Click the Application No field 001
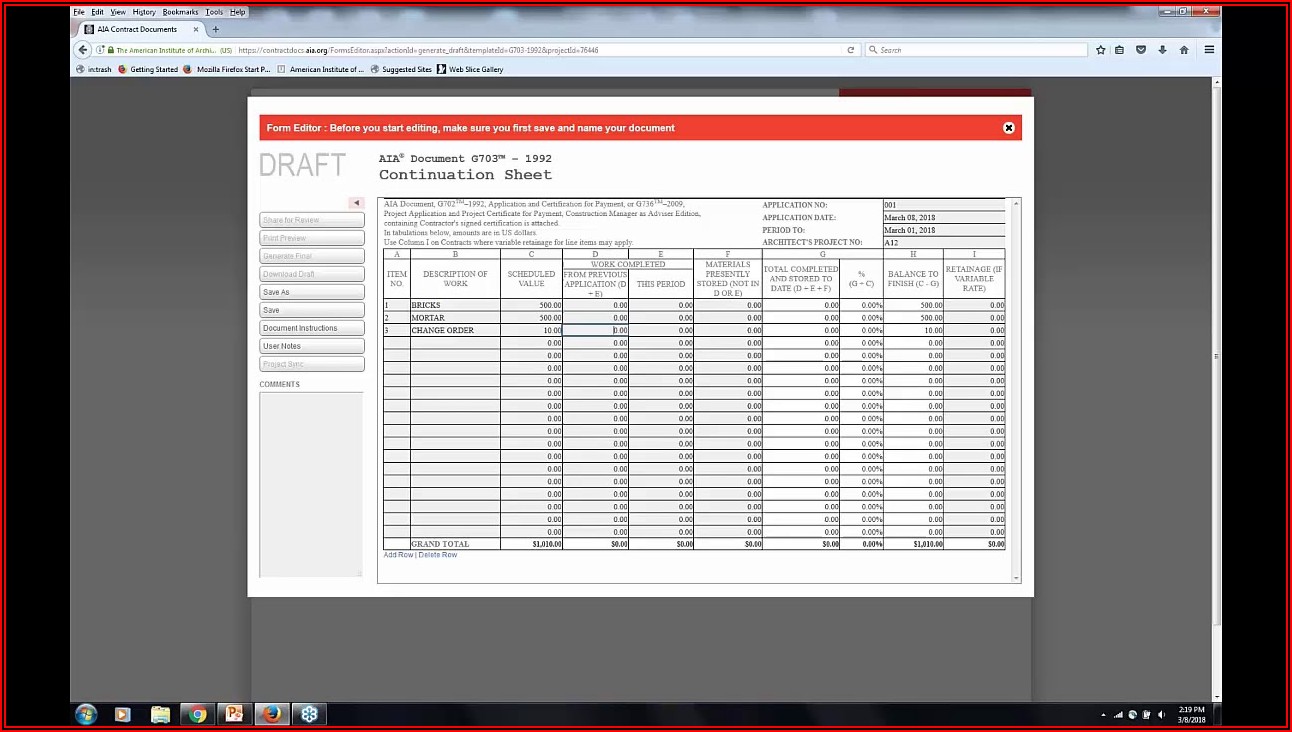This screenshot has width=1292, height=732. coord(943,205)
